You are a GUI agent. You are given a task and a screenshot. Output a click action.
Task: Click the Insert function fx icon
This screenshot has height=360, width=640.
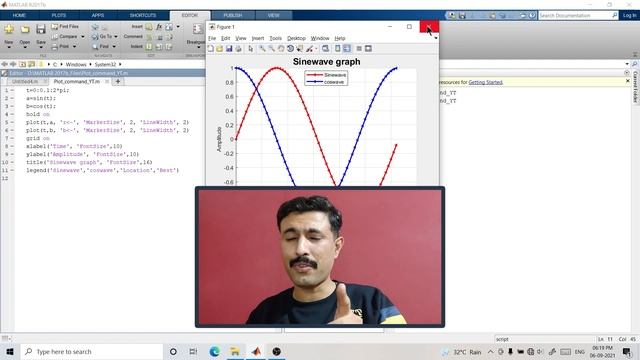coord(159,27)
